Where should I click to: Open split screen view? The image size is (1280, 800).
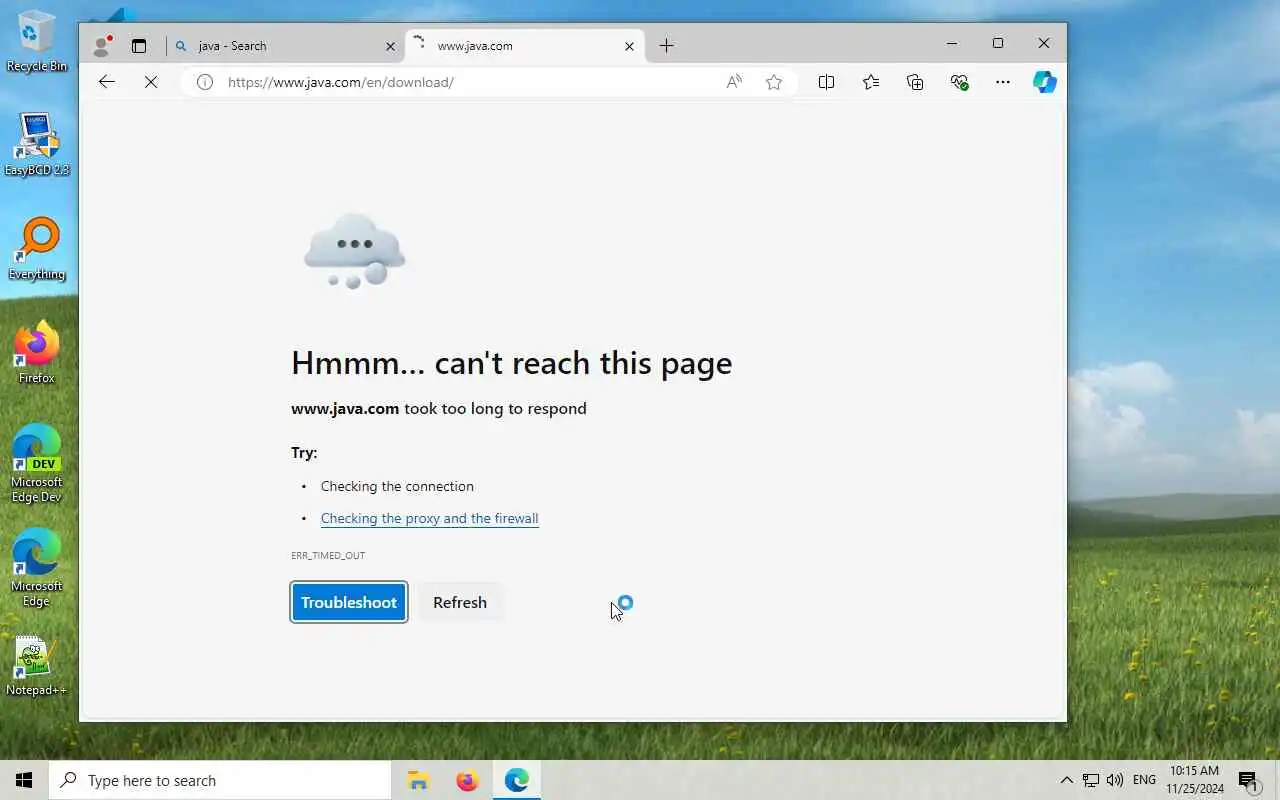click(x=826, y=82)
